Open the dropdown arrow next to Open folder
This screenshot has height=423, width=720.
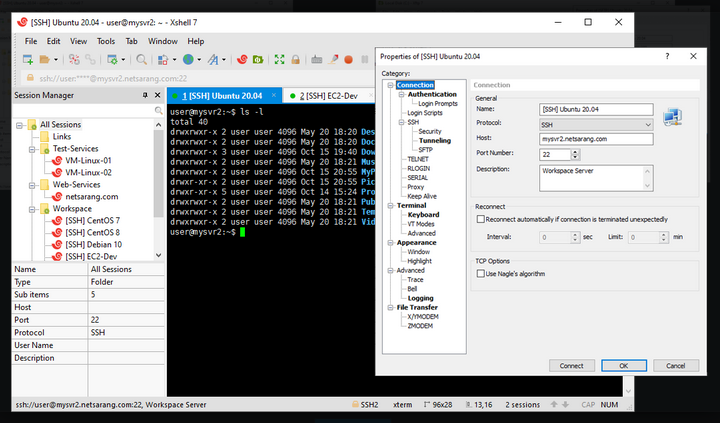coord(56,59)
